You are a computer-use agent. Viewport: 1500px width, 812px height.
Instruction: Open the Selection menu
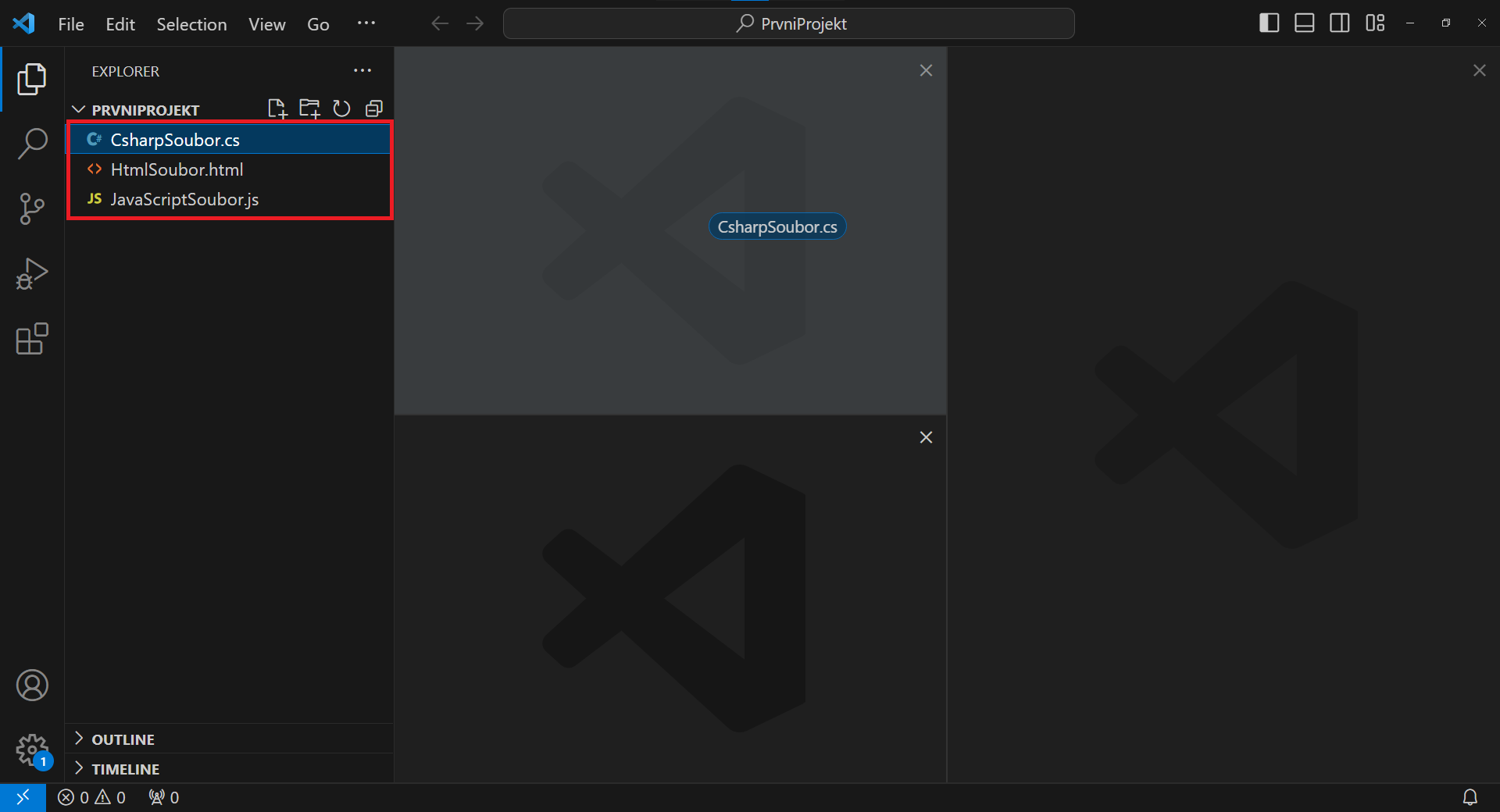click(191, 23)
